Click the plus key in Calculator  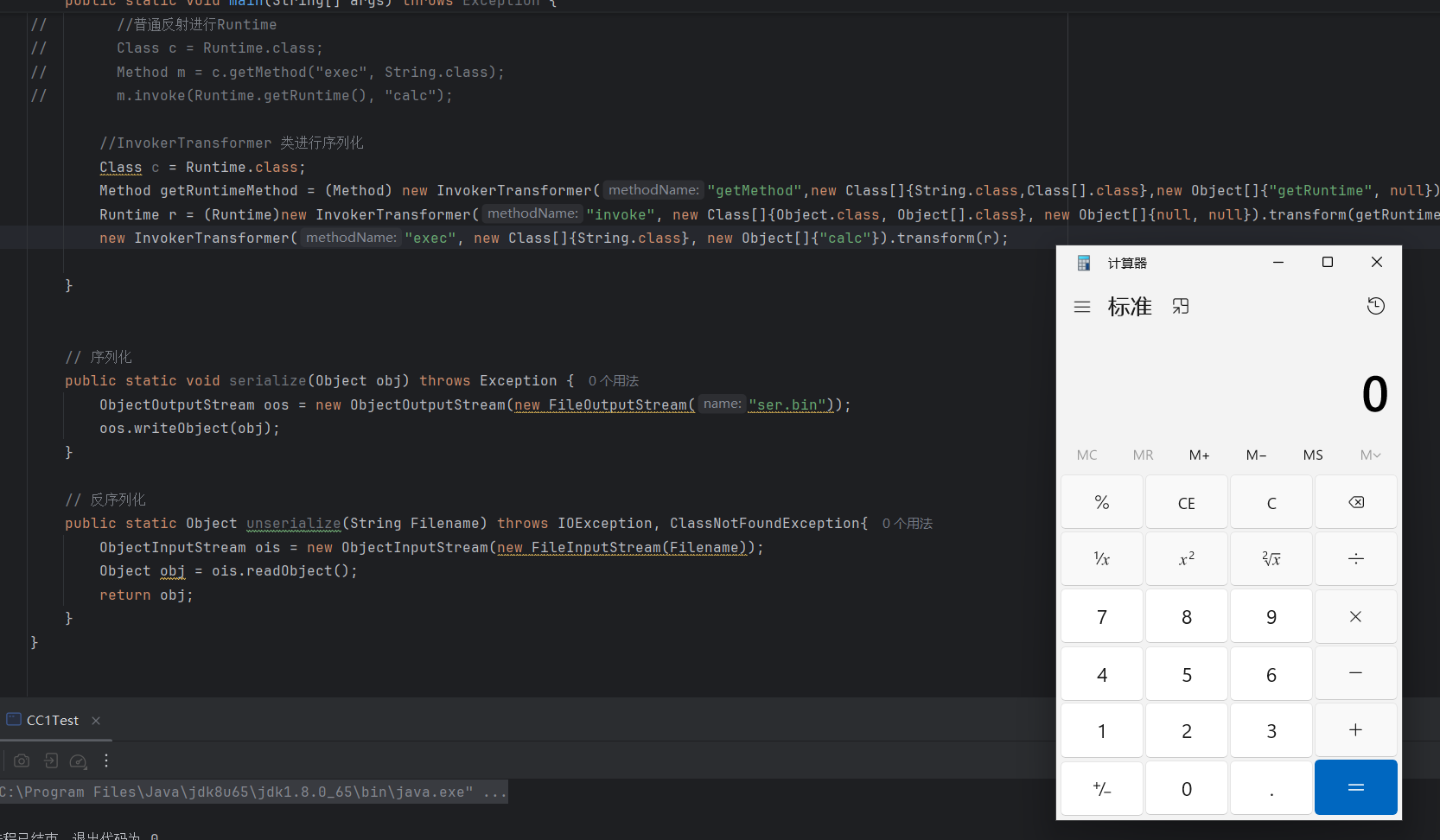[1356, 730]
